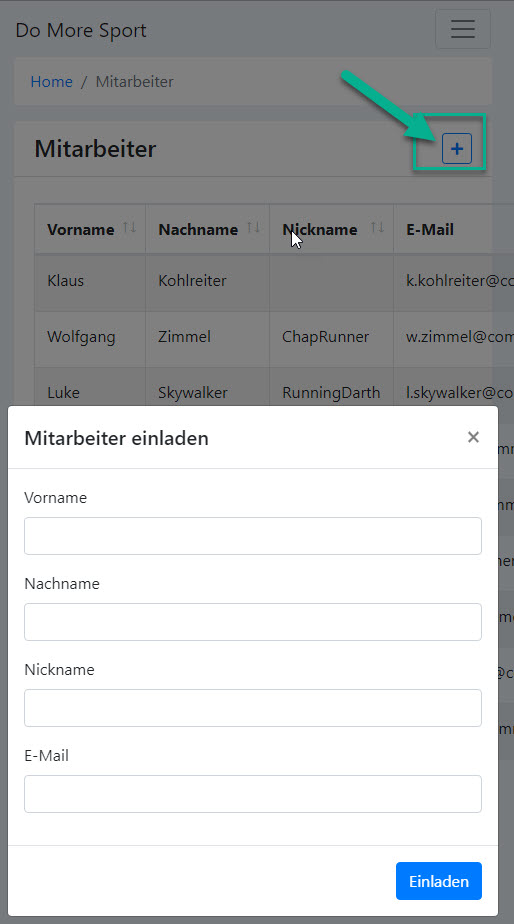Image resolution: width=514 pixels, height=924 pixels.
Task: Click the Mitarbeiter breadcrumb item
Action: click(x=134, y=81)
